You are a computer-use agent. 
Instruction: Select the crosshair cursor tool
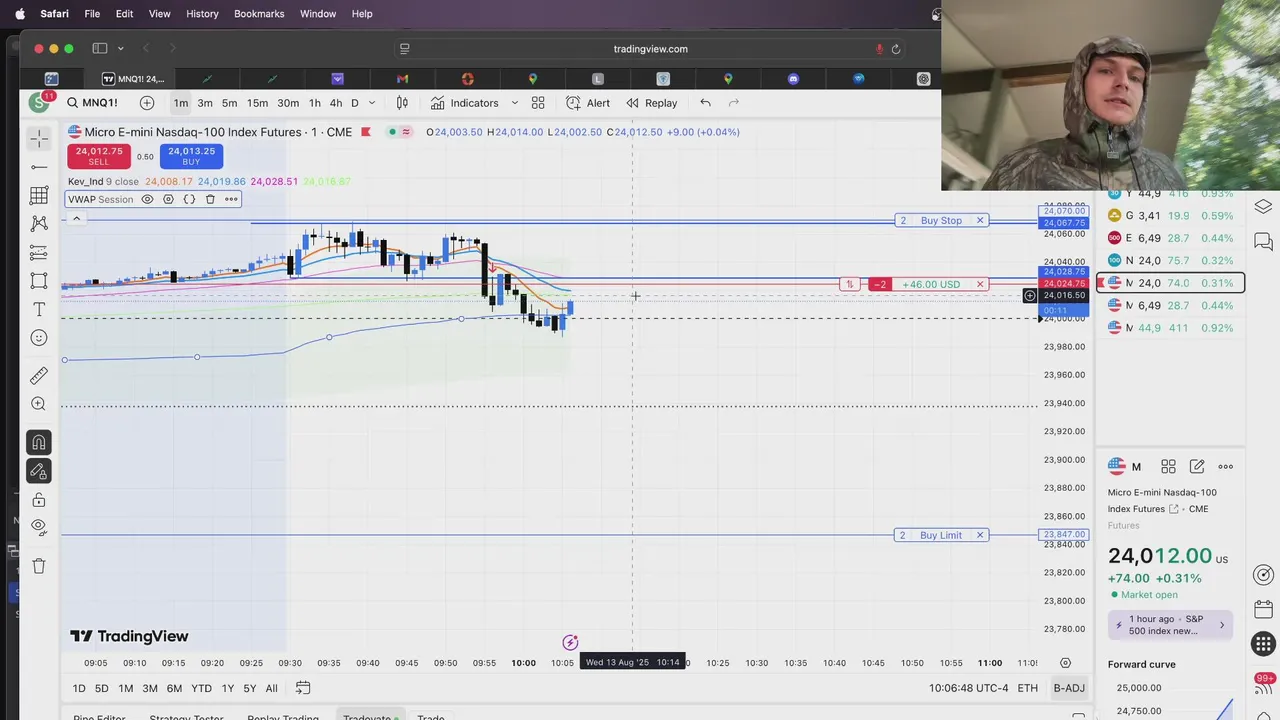(x=39, y=138)
